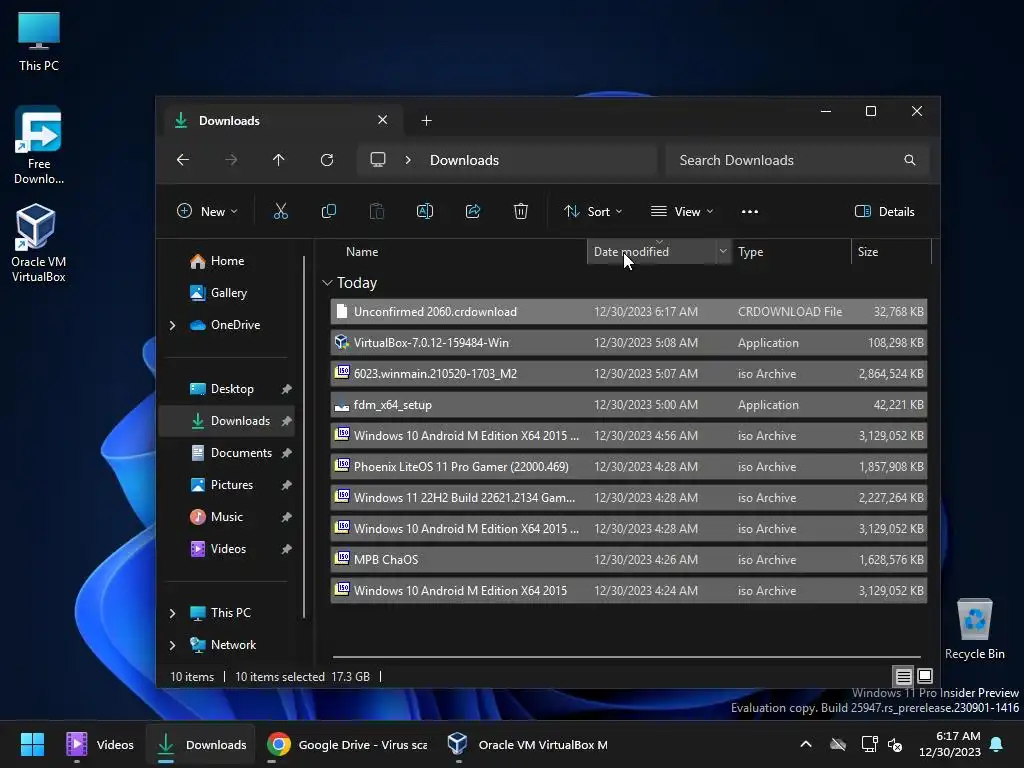Click the OneDrive cloud tray icon
1024x768 pixels.
pyautogui.click(x=838, y=744)
